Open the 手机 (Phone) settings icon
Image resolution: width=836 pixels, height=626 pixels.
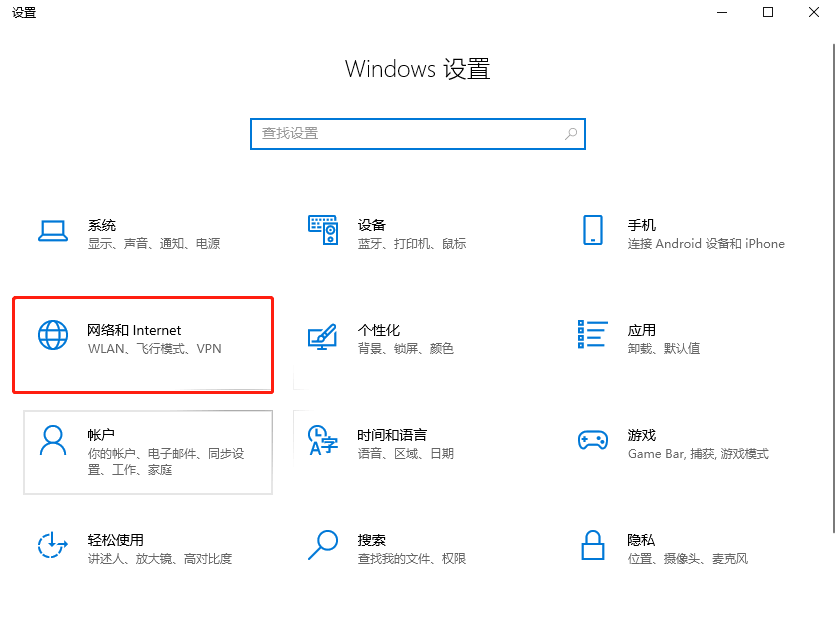(593, 231)
